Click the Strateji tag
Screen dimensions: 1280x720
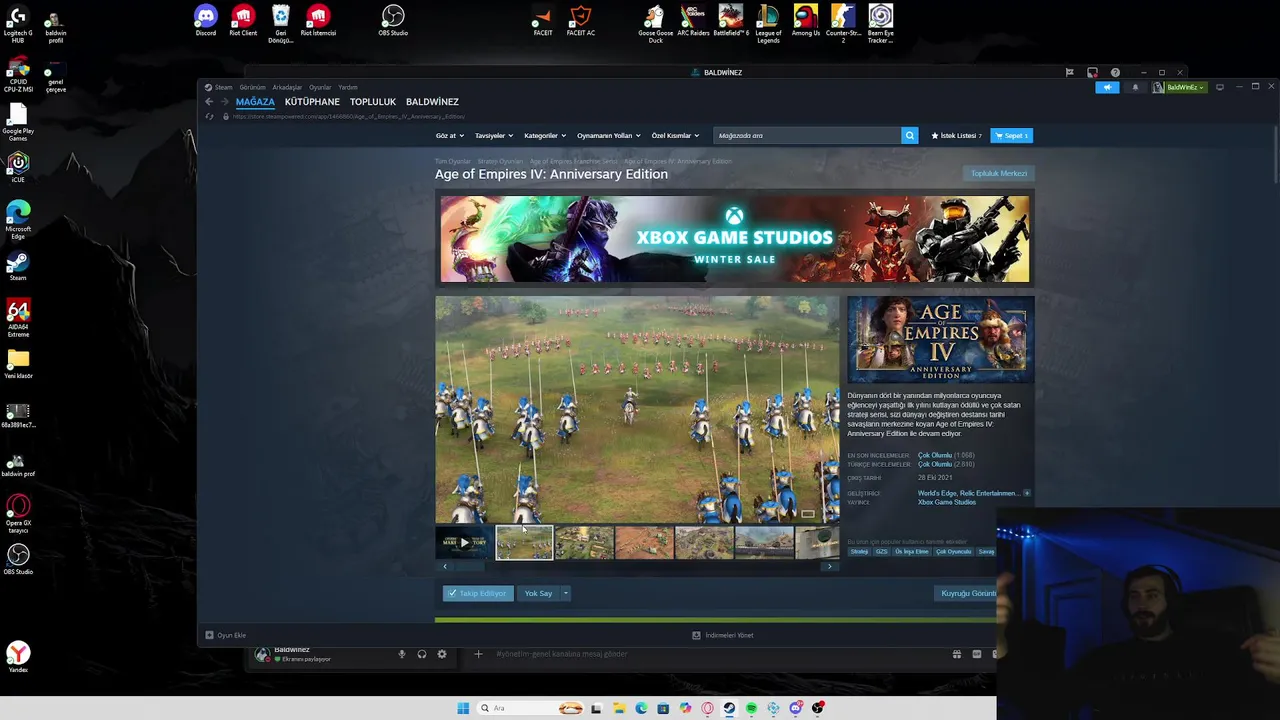859,551
